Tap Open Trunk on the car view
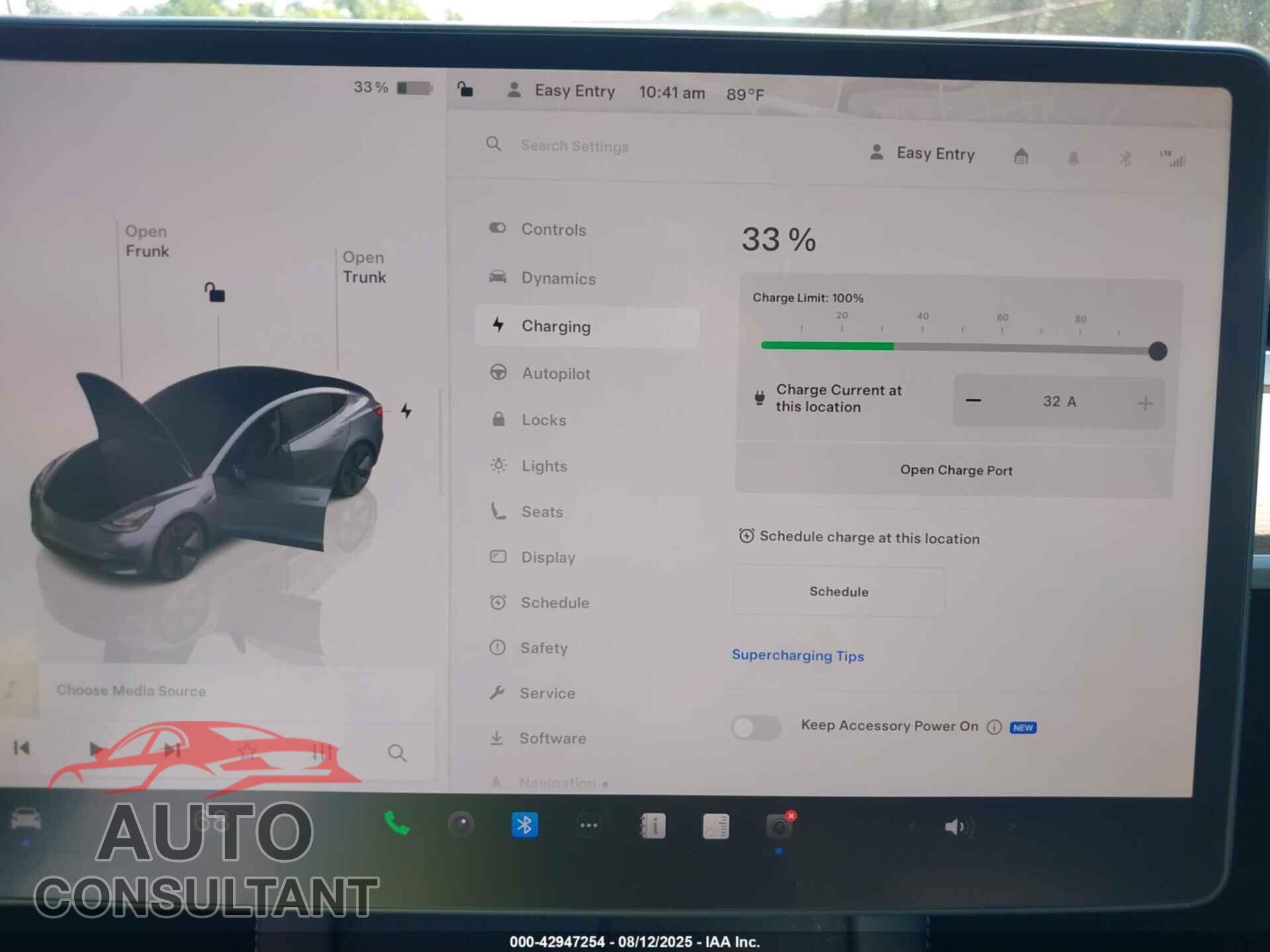This screenshot has height=952, width=1270. click(364, 267)
